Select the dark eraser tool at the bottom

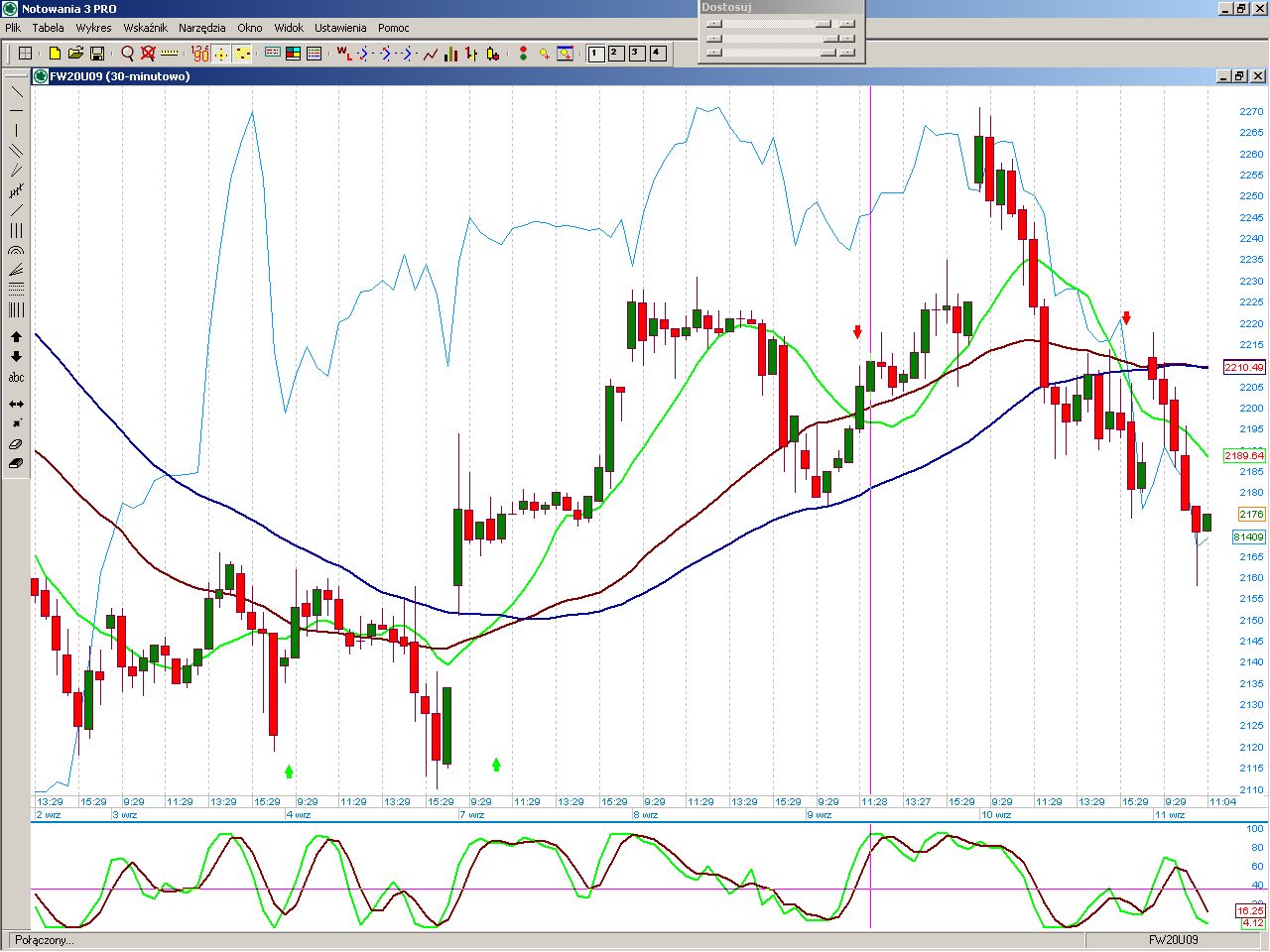tap(16, 463)
